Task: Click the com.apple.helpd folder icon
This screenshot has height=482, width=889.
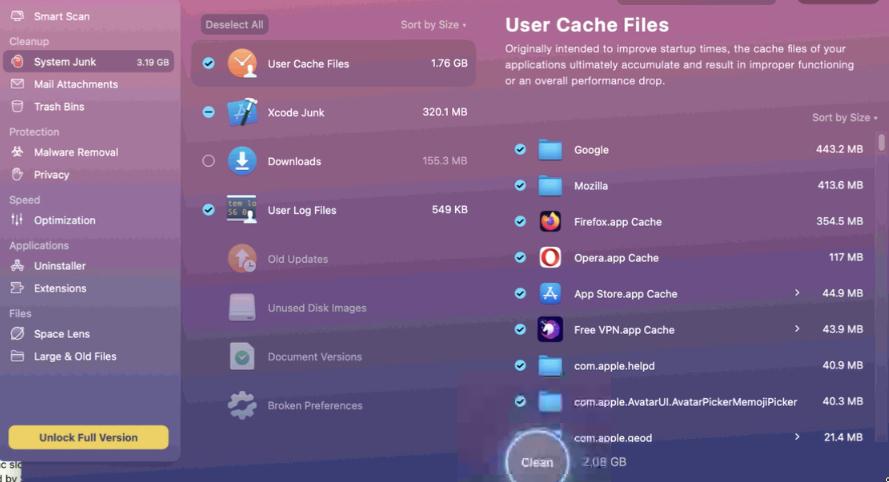Action: 550,366
